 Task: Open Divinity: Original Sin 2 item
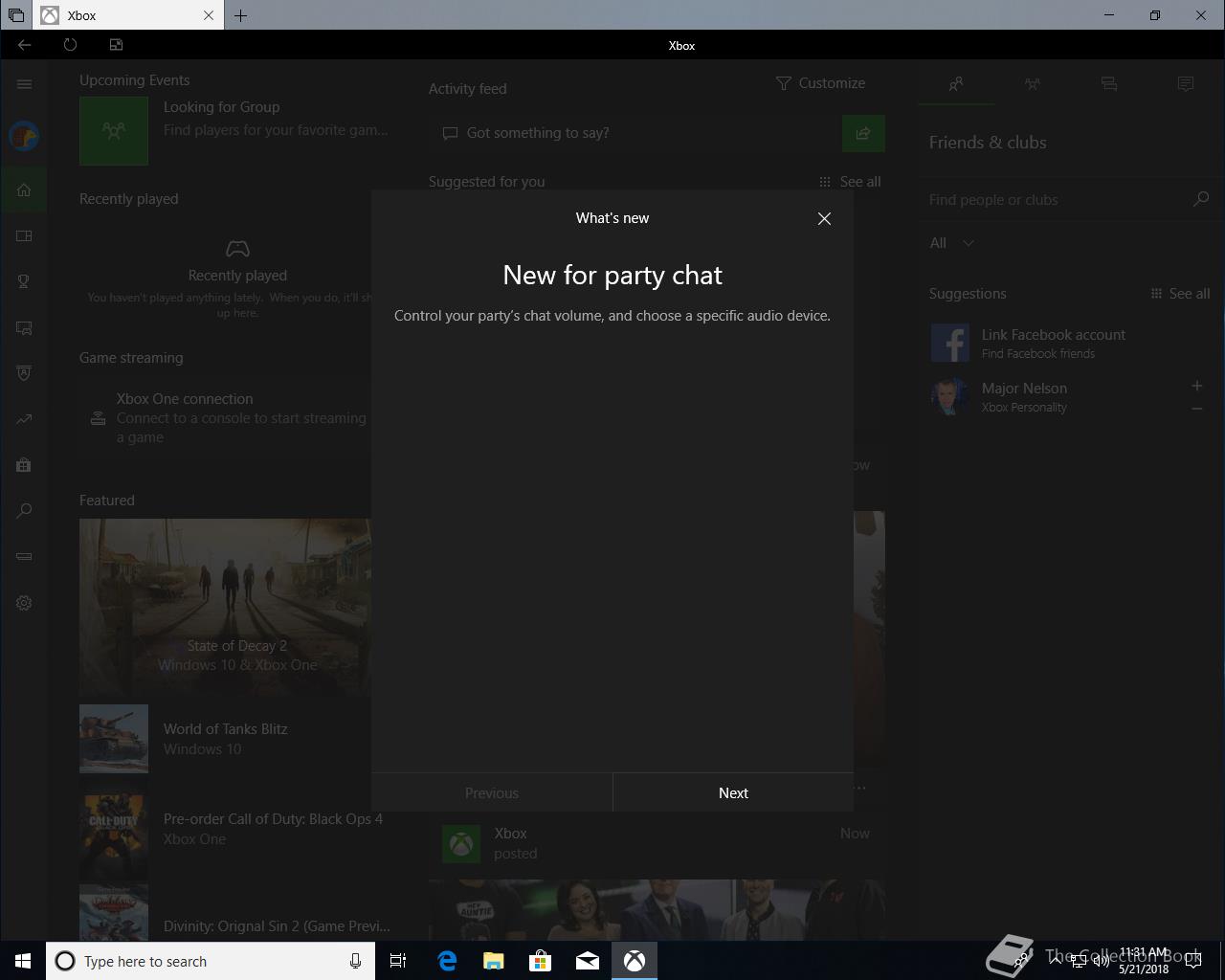[234, 913]
